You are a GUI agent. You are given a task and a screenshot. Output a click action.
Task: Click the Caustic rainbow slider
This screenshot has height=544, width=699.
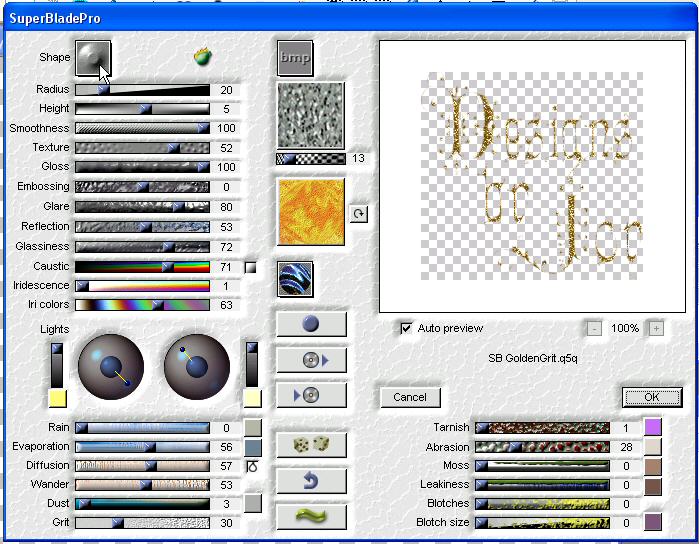pyautogui.click(x=142, y=267)
